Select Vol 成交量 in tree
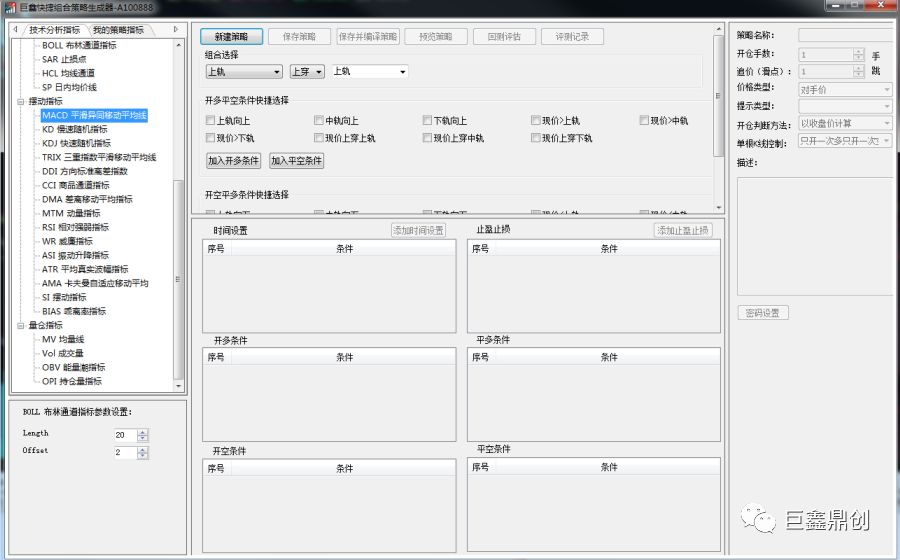This screenshot has width=900, height=560. click(x=63, y=353)
